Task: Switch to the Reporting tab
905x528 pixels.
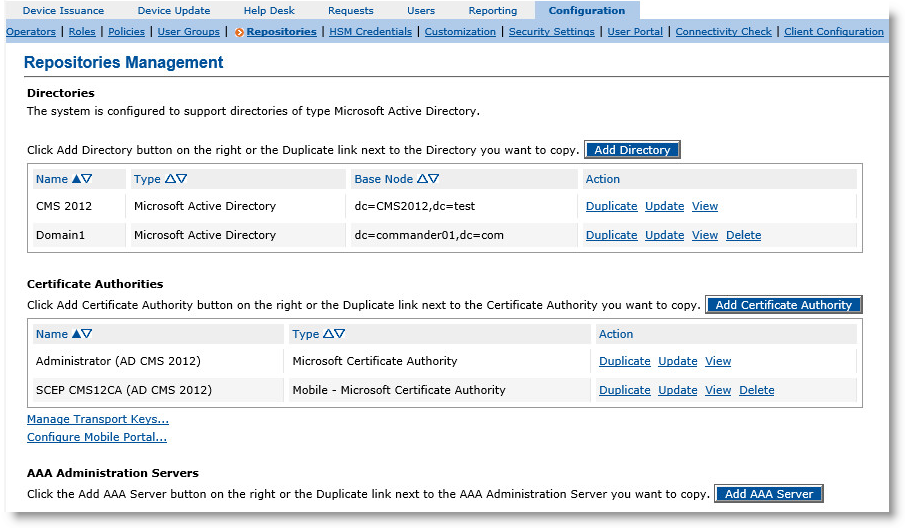Action: tap(493, 11)
